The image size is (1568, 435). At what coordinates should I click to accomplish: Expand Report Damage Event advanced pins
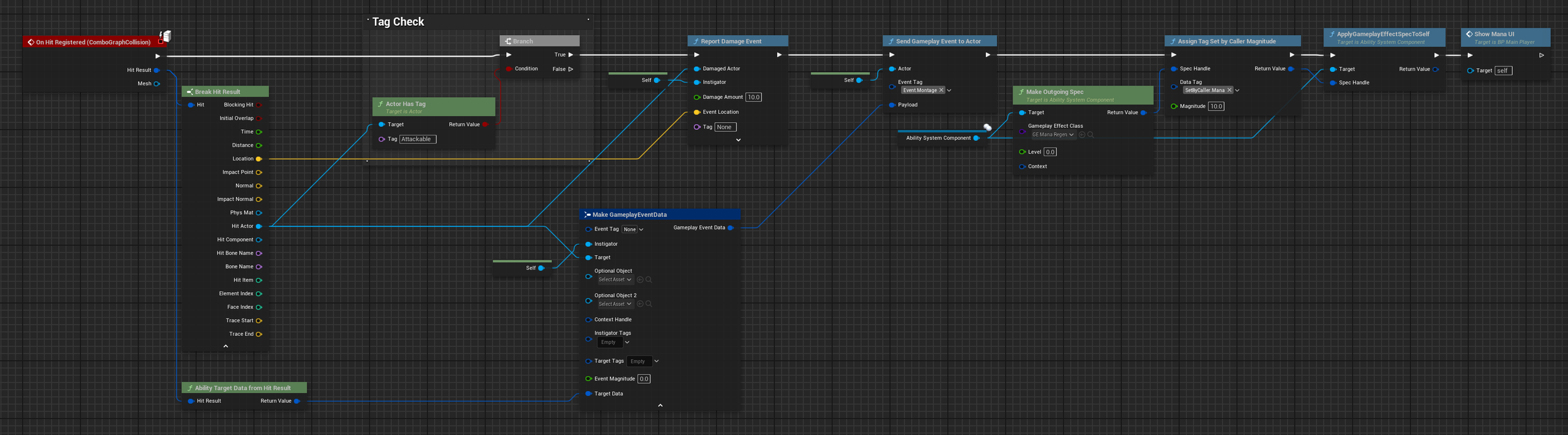point(738,140)
